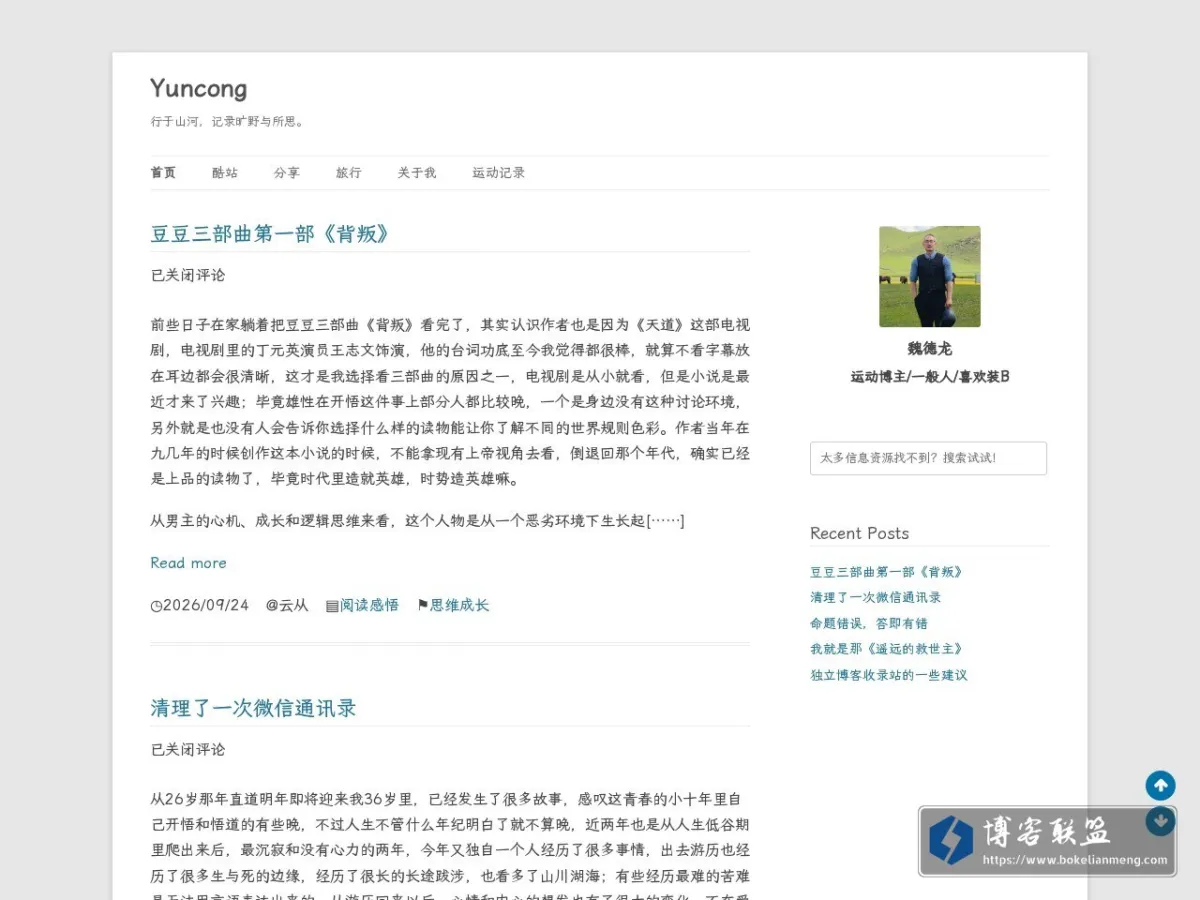Open recent post 清理了一次微信通讯录 in sidebar
Viewport: 1200px width, 900px height.
(x=876, y=597)
